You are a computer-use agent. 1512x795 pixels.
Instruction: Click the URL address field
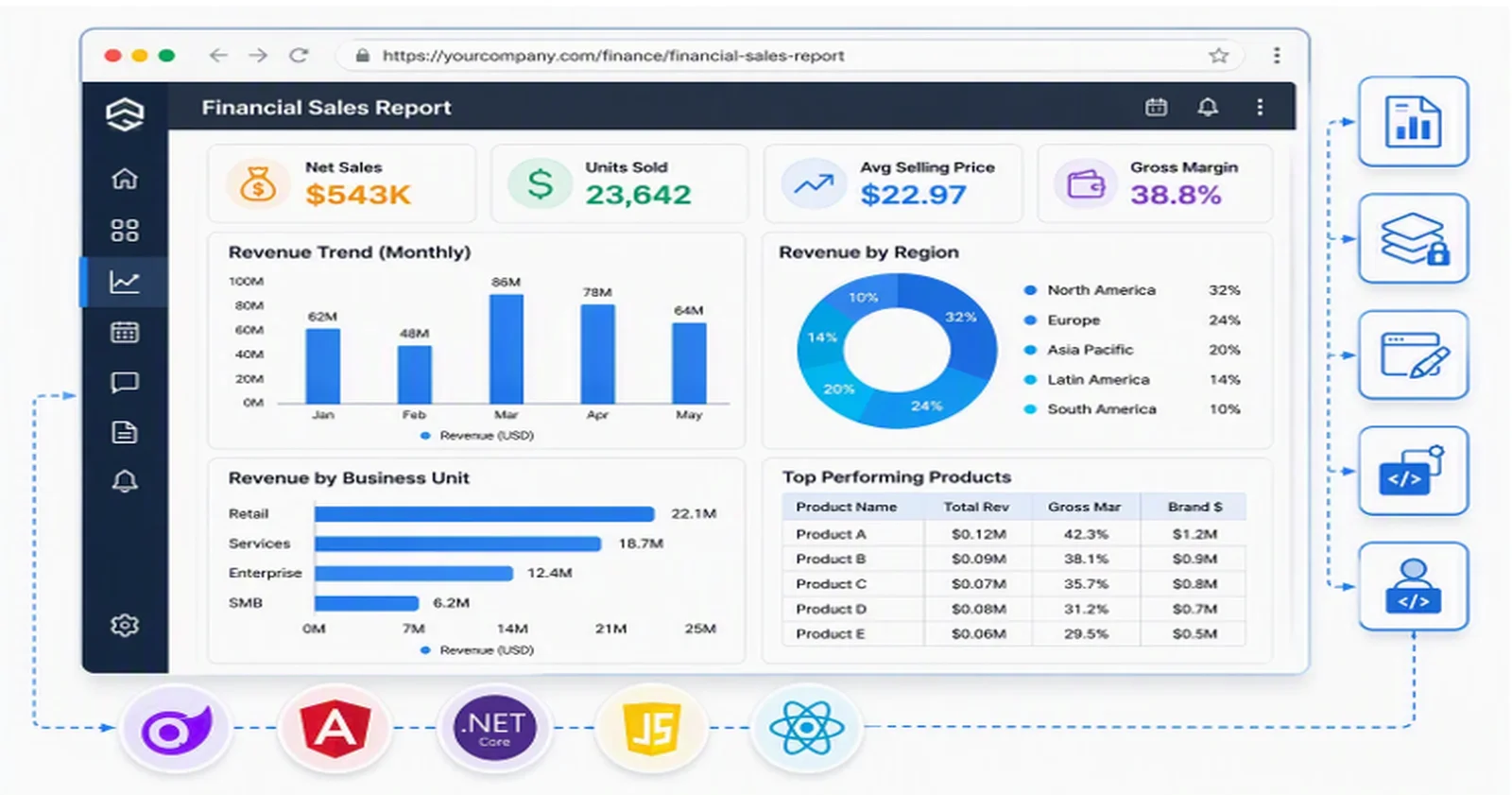792,56
